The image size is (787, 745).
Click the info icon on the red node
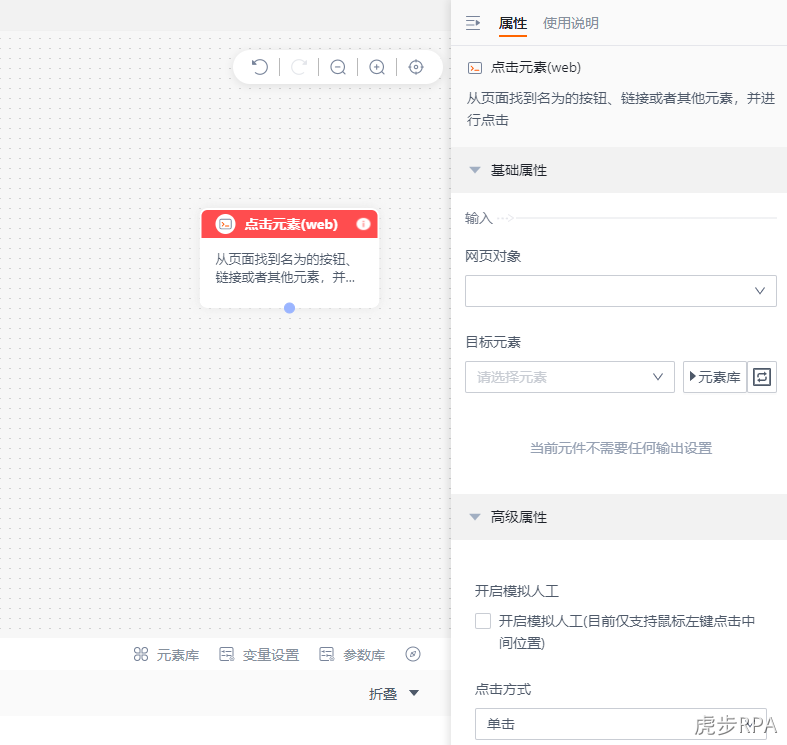click(x=363, y=224)
